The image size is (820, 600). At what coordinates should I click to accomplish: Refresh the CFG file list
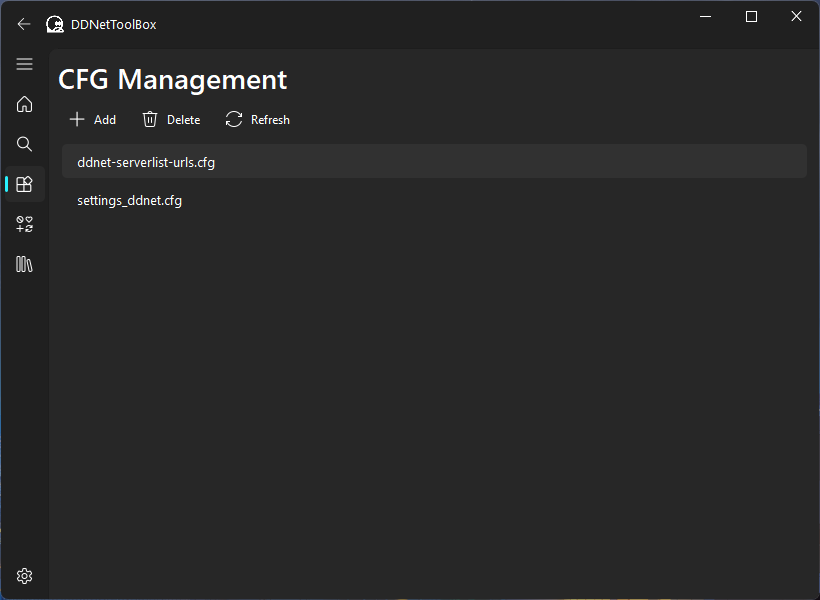(x=258, y=120)
